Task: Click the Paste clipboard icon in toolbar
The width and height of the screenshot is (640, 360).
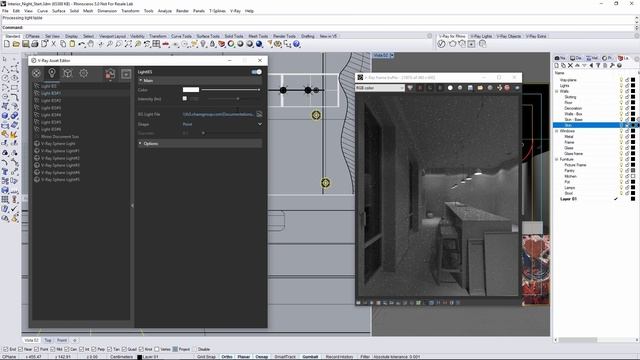Action: point(72,44)
